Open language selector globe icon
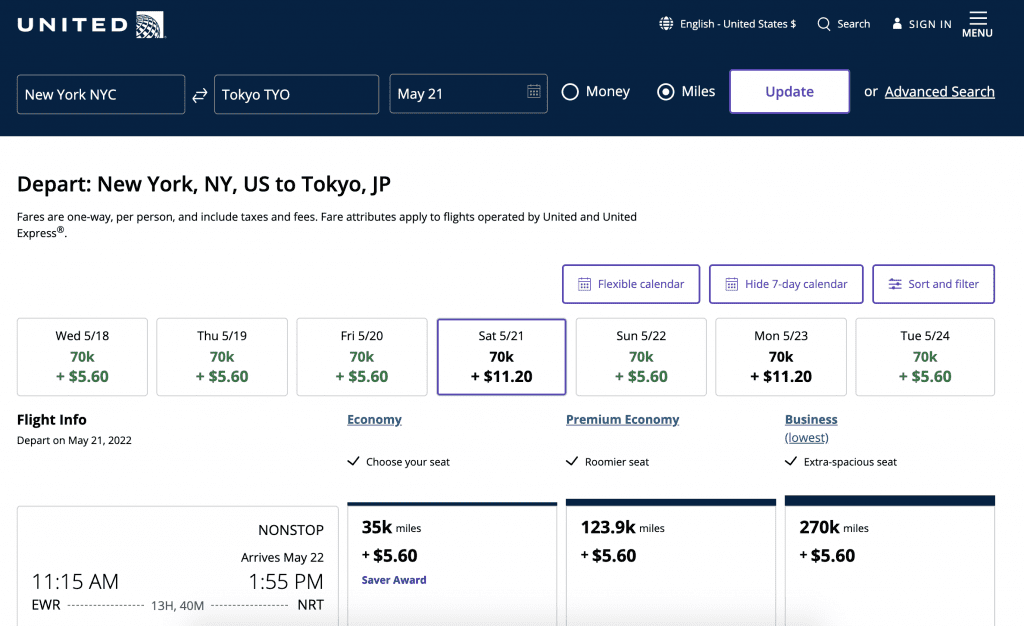The width and height of the screenshot is (1024, 626). coord(665,23)
